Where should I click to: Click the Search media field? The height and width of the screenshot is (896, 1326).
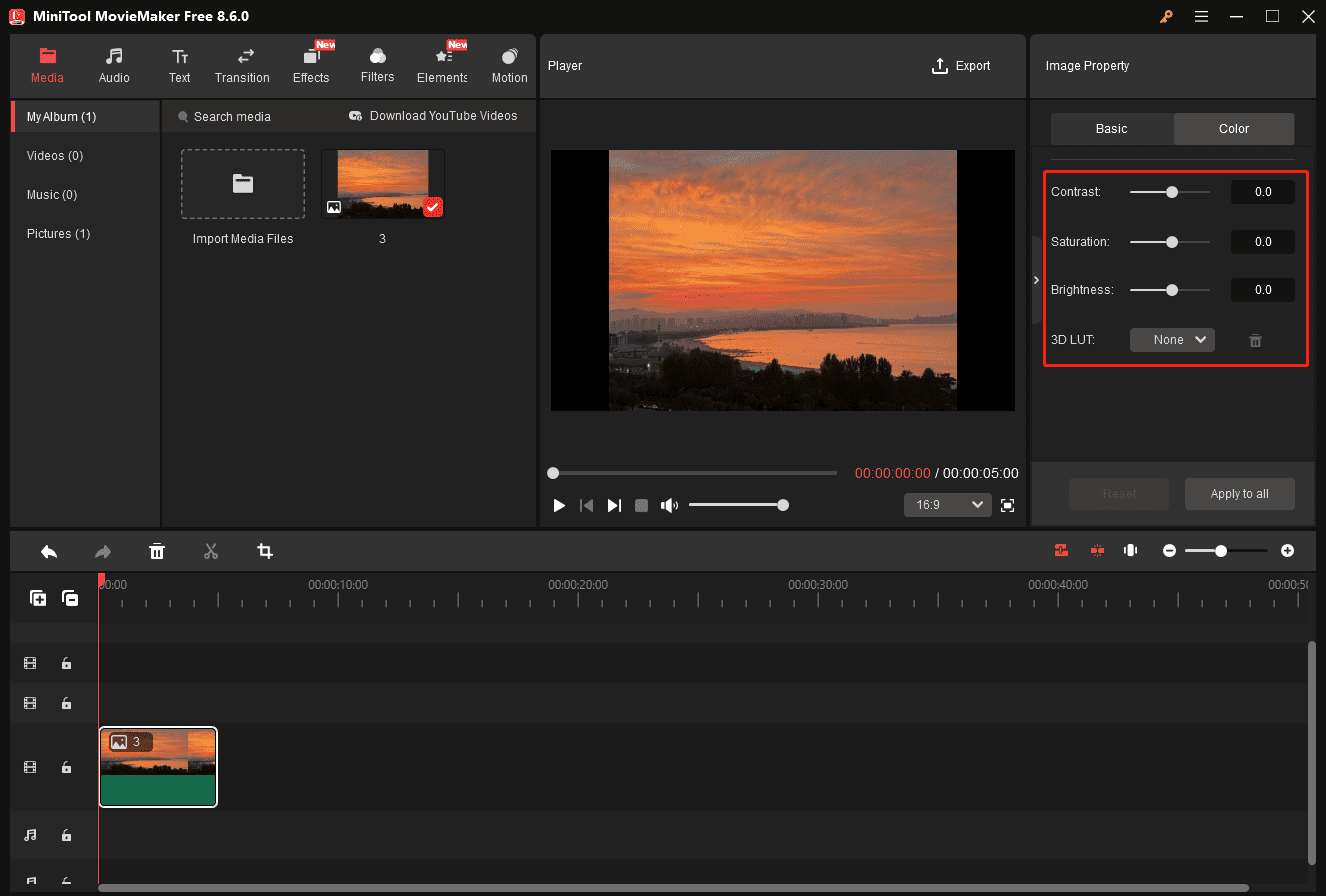pos(232,117)
